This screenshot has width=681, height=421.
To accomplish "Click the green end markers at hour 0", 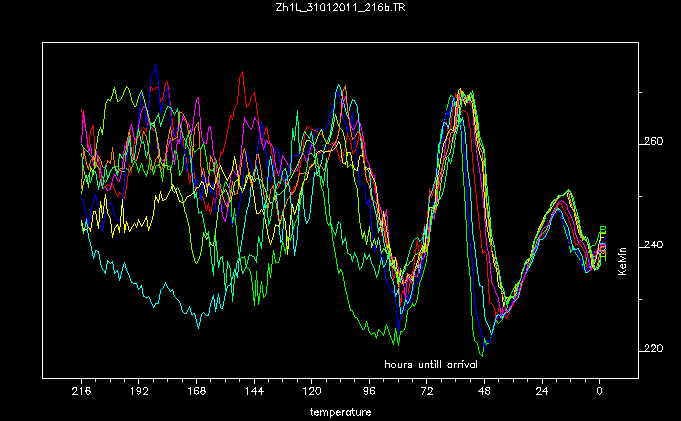I will point(603,233).
